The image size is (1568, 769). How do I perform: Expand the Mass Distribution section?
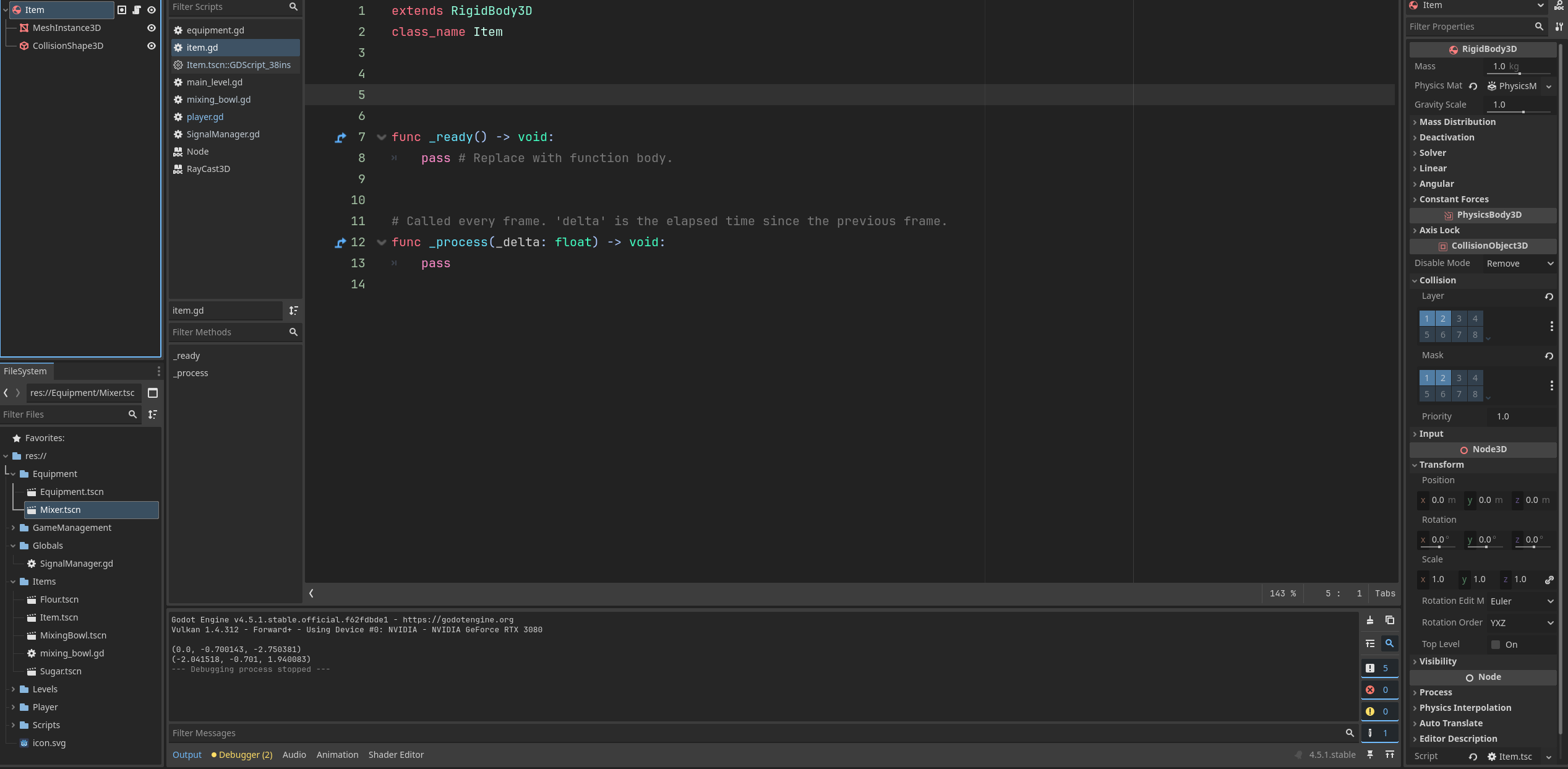(1457, 122)
